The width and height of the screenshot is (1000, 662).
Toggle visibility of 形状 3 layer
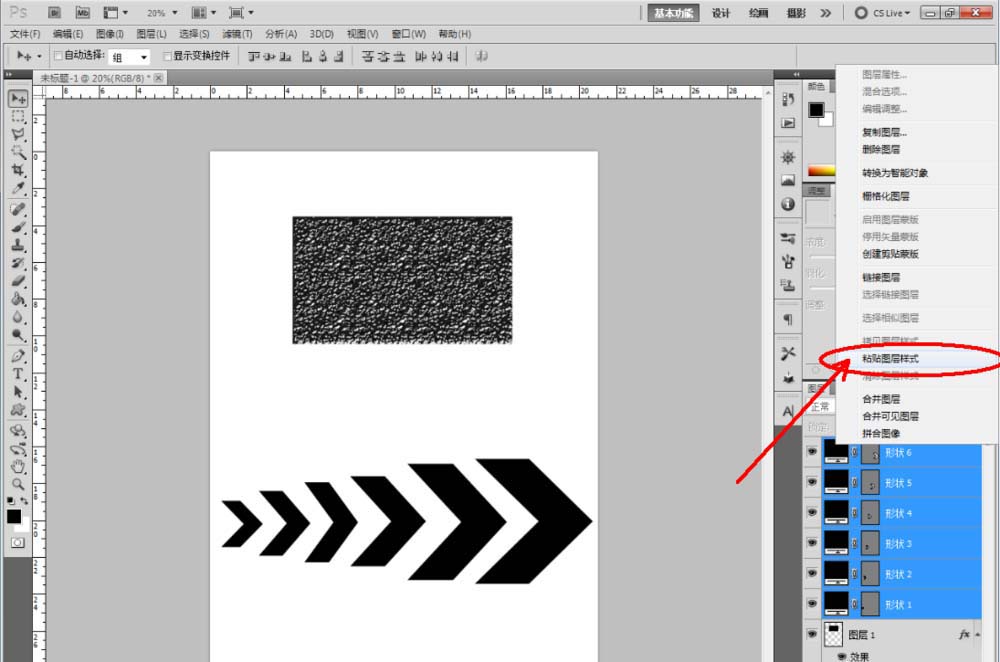pyautogui.click(x=811, y=544)
